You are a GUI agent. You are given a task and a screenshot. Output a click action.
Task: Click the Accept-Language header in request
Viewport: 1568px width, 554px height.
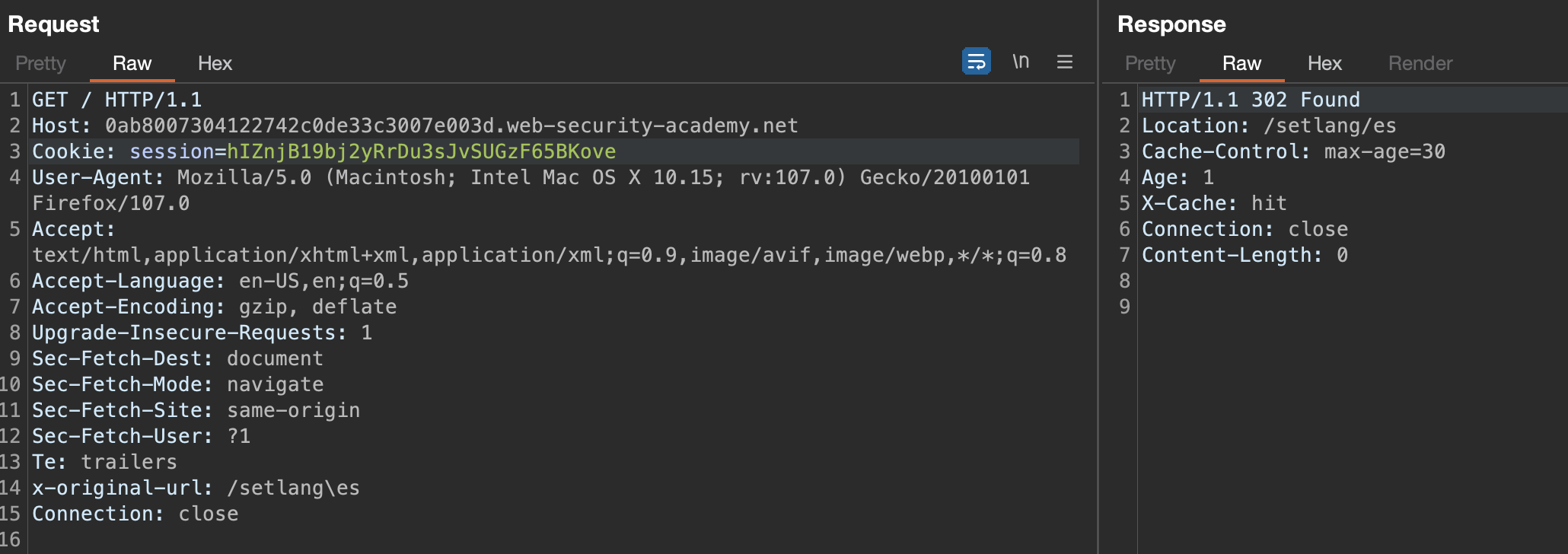click(220, 281)
